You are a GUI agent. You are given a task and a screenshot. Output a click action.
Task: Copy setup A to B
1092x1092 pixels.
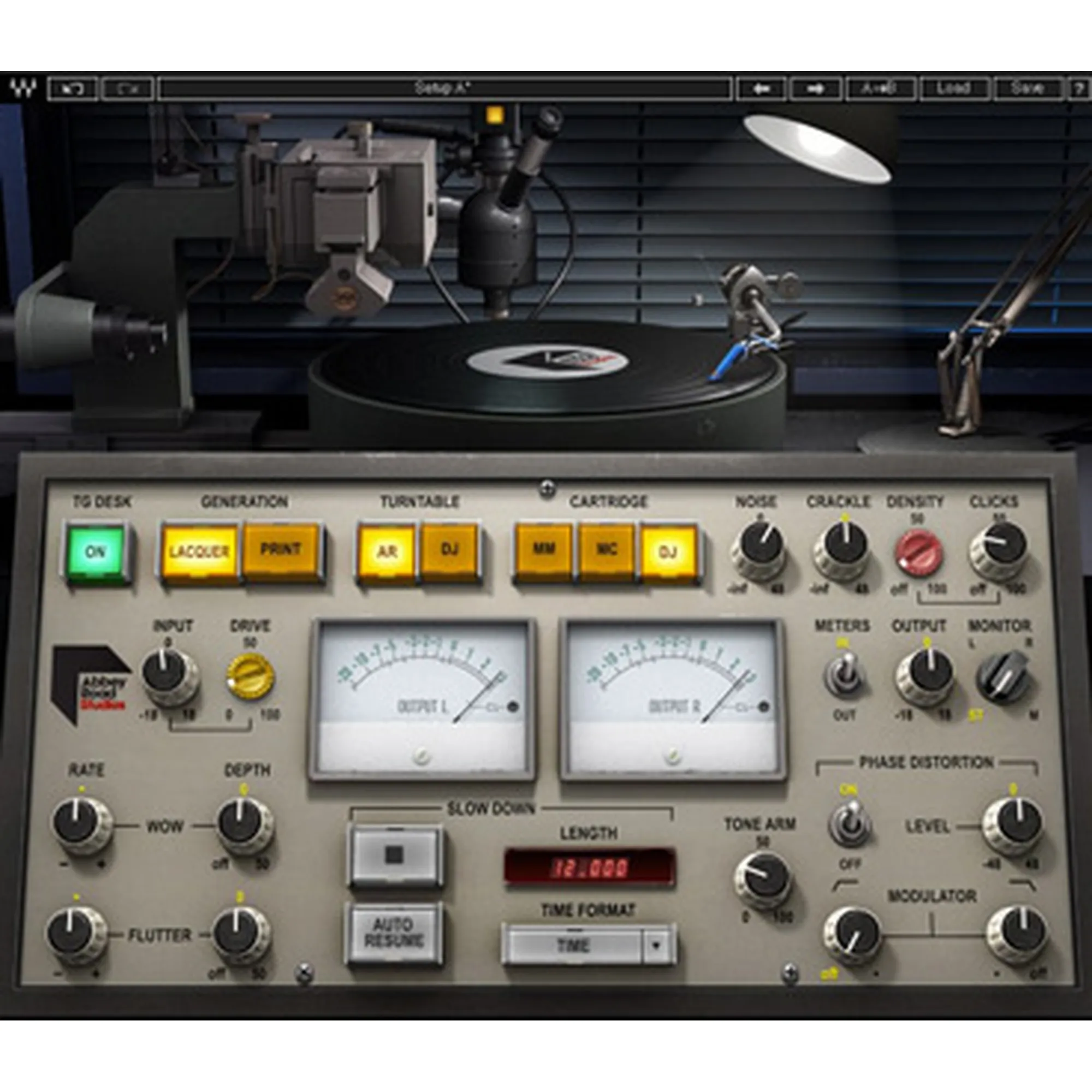click(880, 89)
